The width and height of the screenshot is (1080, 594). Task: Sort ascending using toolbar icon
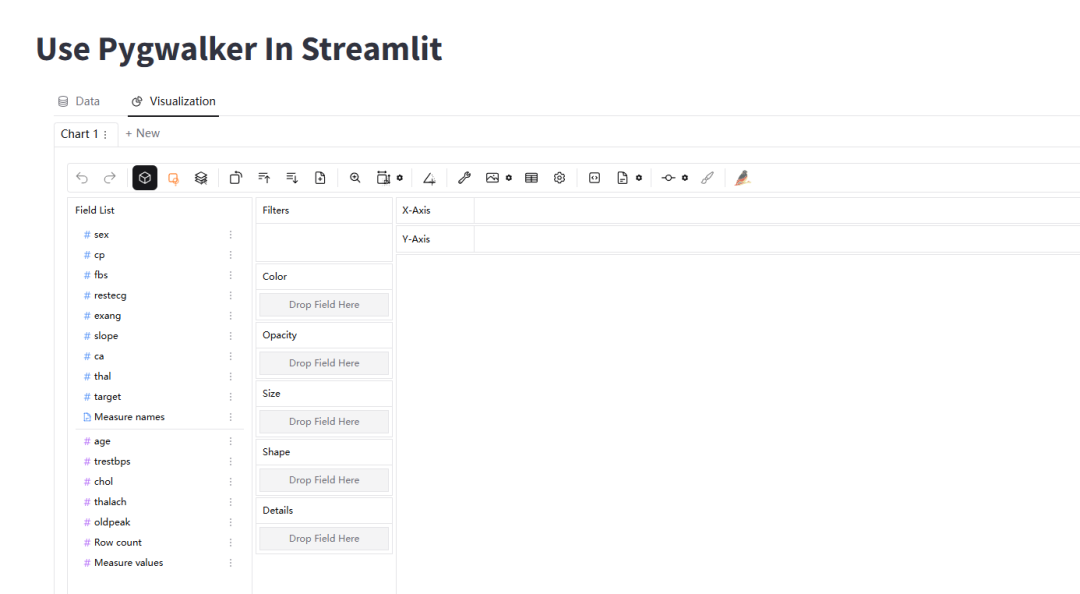(x=264, y=178)
